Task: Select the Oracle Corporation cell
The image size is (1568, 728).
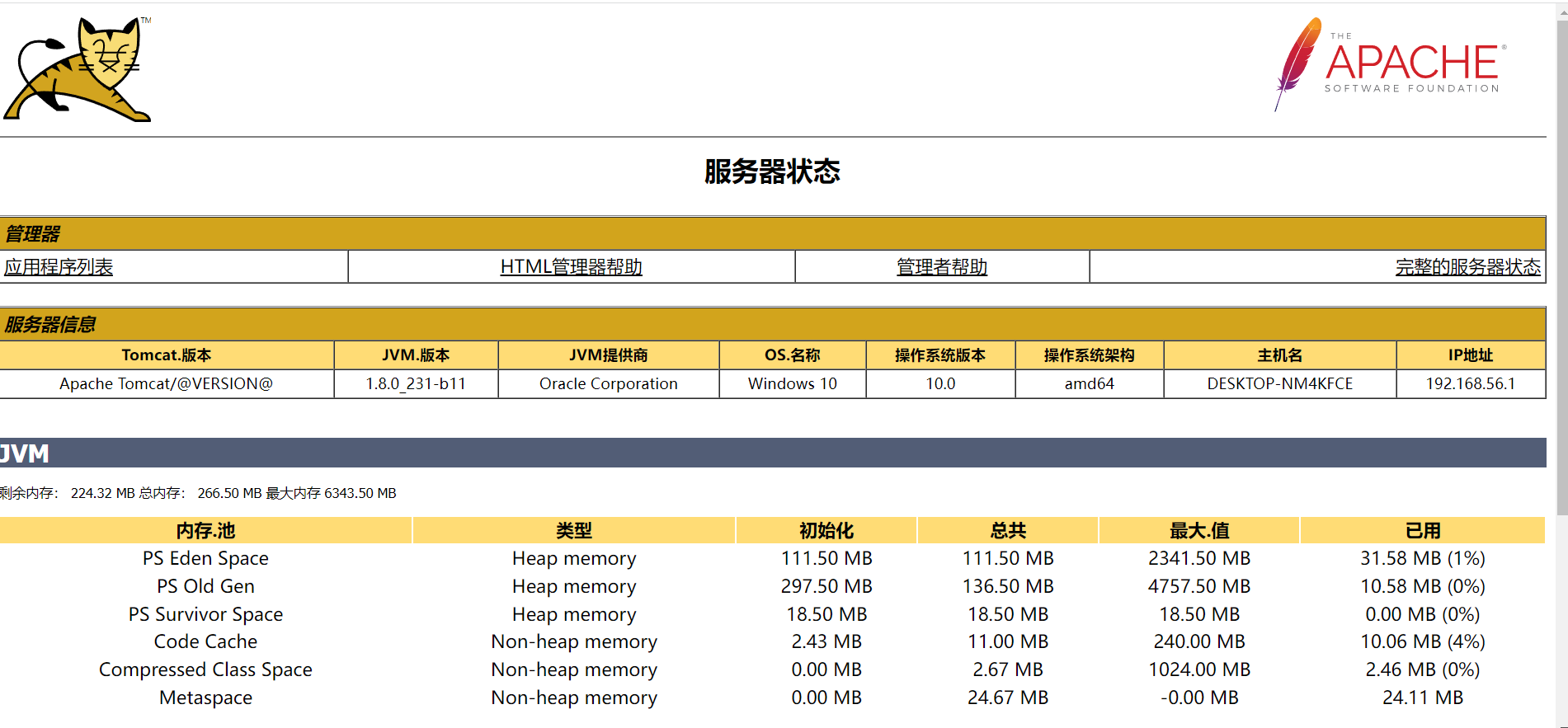Action: [609, 384]
